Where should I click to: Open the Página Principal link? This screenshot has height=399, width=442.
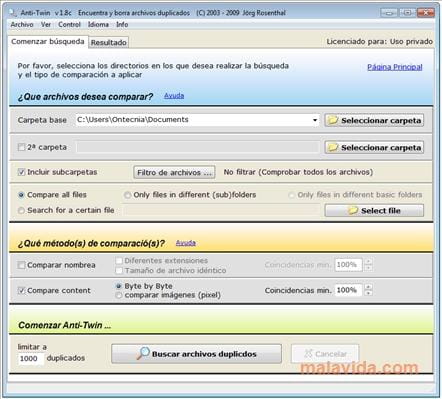tap(395, 67)
